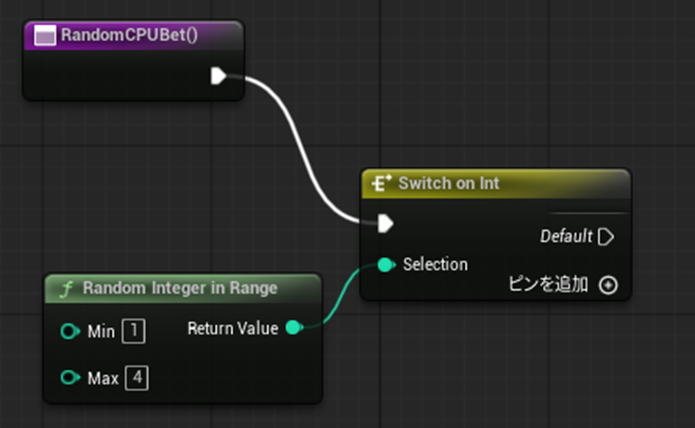
Task: Click the Min value field showing 1
Action: (x=134, y=331)
